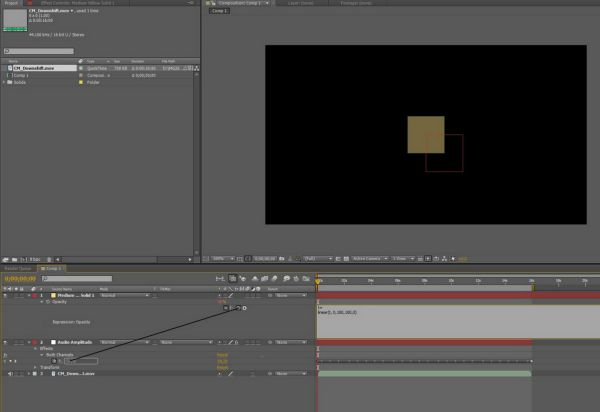Toggle mask and shape path visibility
This screenshot has height=412, width=600.
[x=248, y=259]
